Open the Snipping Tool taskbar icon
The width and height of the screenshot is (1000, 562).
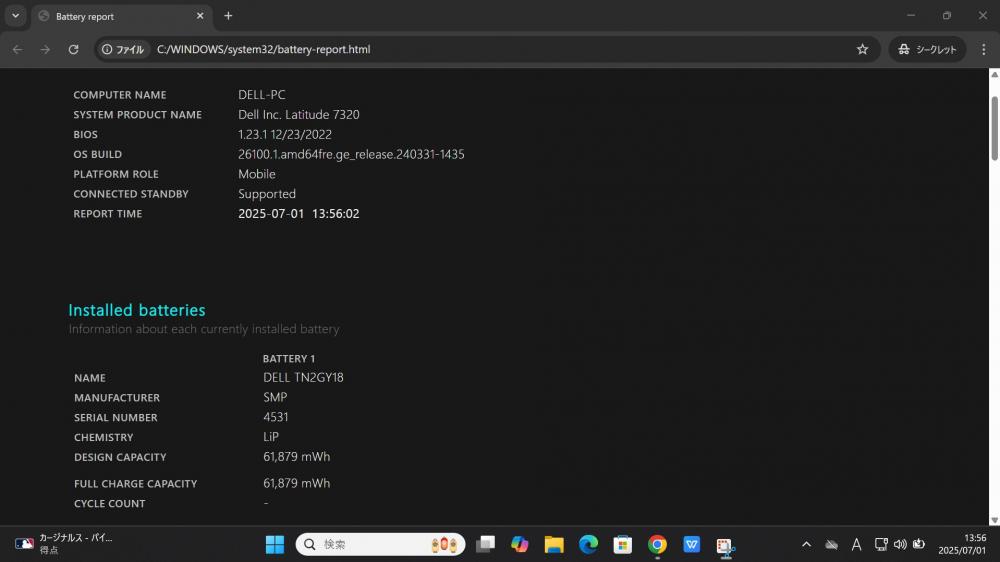725,545
